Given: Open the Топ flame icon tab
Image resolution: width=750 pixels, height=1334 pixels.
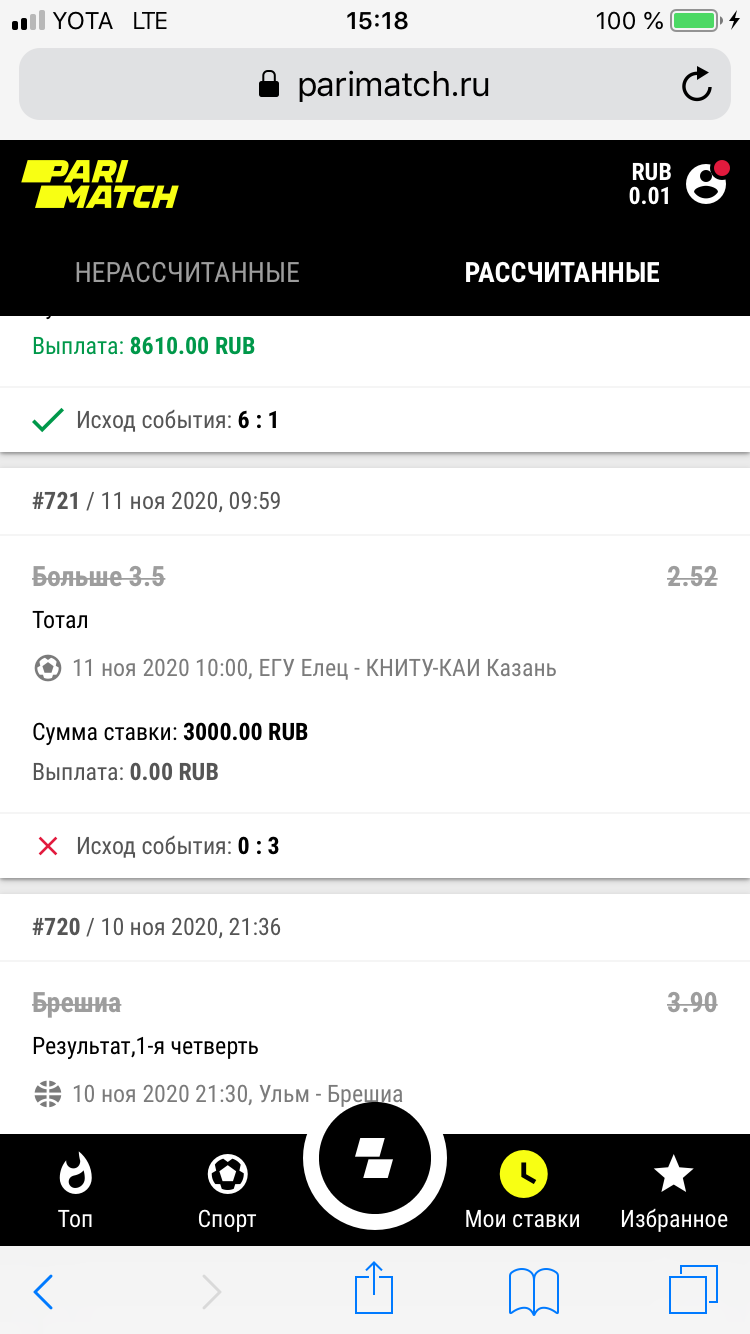Looking at the screenshot, I should pyautogui.click(x=75, y=1190).
